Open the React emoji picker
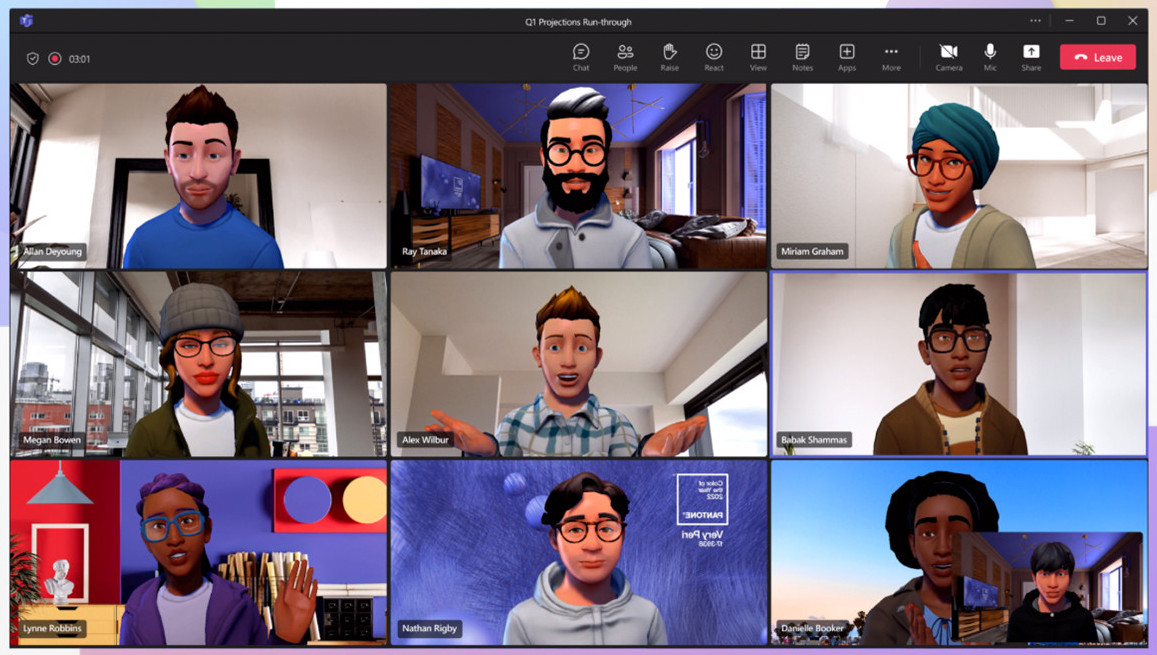 coord(713,57)
